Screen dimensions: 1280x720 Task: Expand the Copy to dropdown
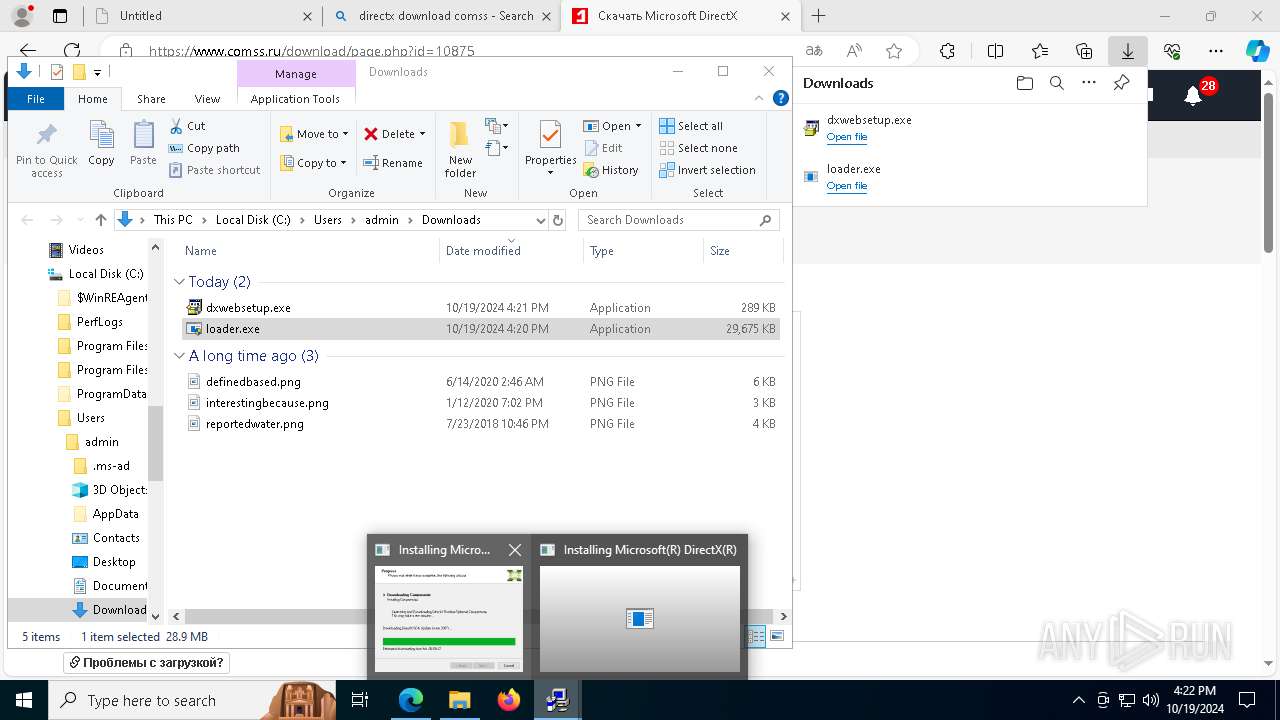tap(343, 163)
